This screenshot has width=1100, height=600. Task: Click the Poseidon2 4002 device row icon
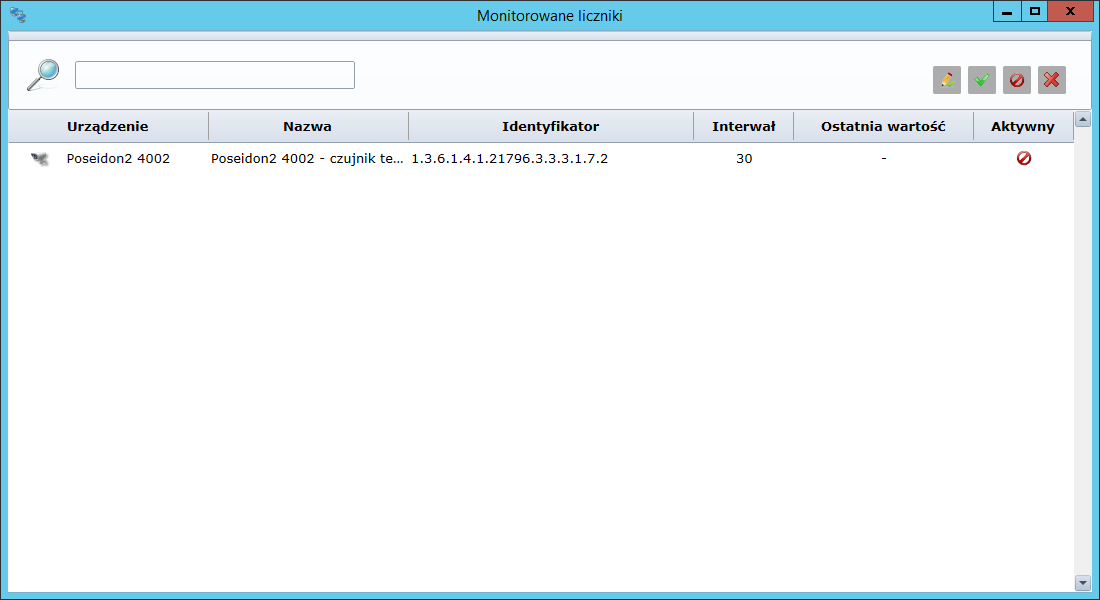40,158
